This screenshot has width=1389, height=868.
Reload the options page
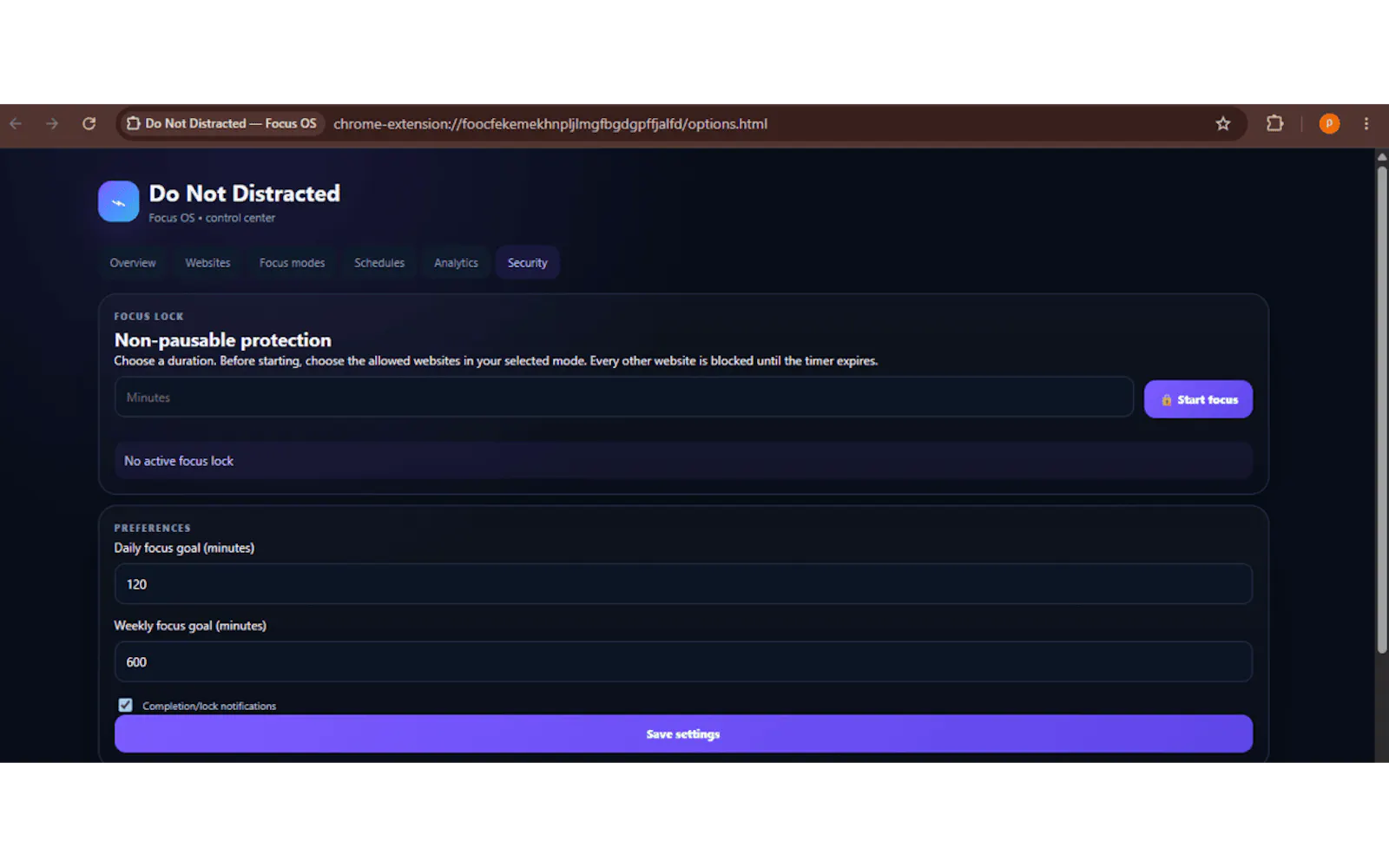point(89,124)
